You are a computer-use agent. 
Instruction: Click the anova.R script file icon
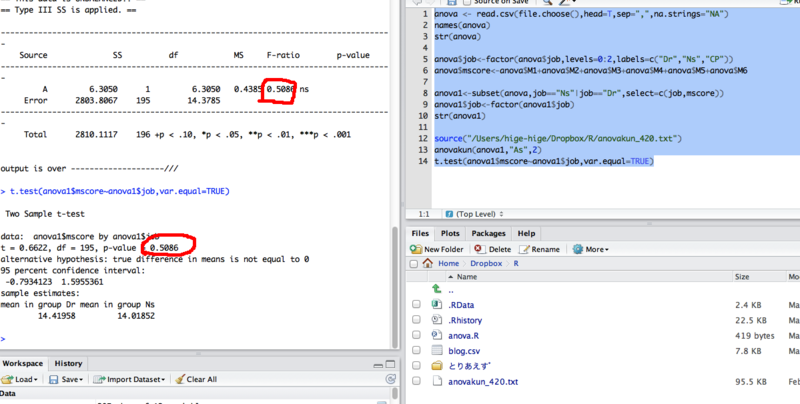(436, 335)
